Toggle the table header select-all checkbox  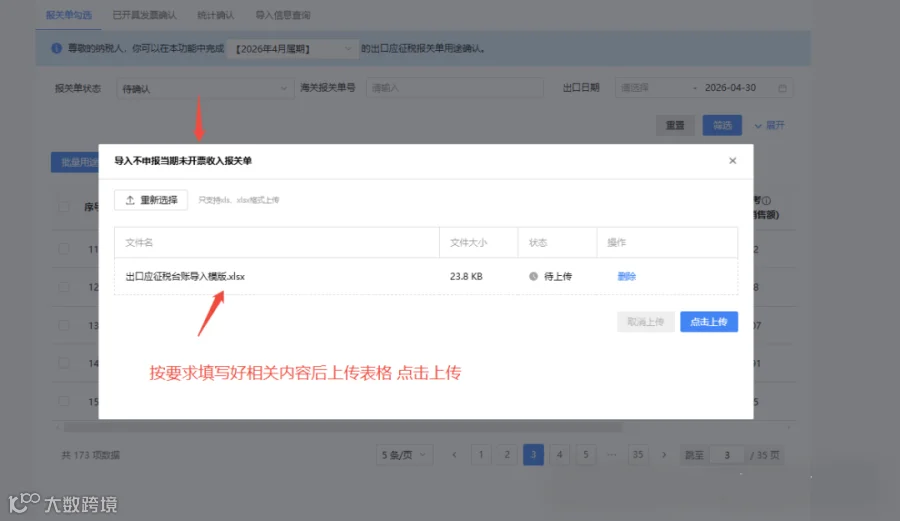(64, 207)
